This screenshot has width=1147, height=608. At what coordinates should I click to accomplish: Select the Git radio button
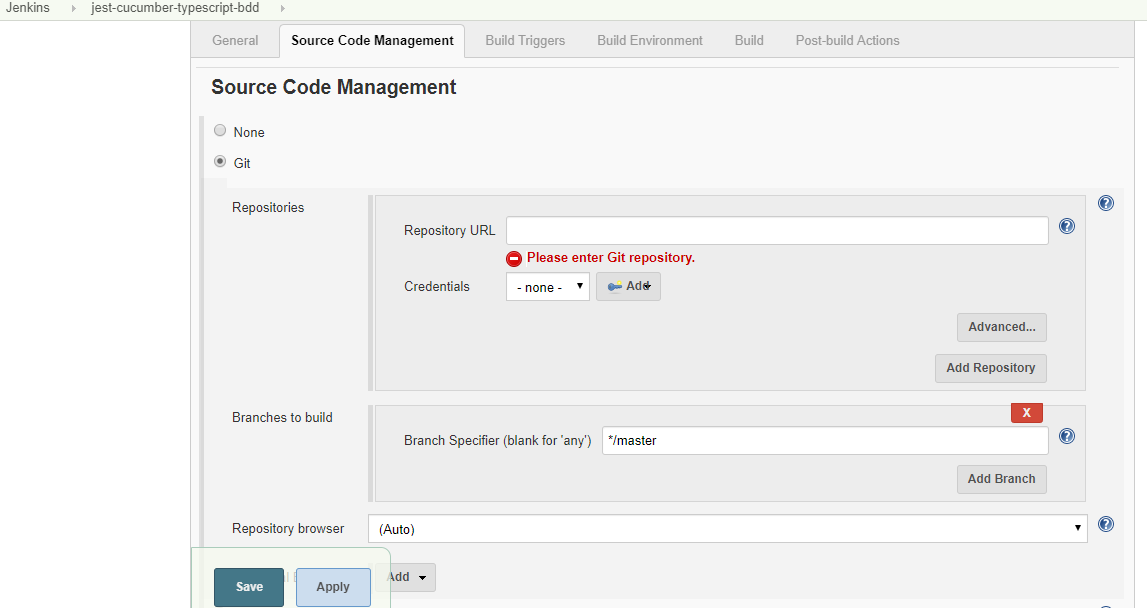tap(220, 162)
